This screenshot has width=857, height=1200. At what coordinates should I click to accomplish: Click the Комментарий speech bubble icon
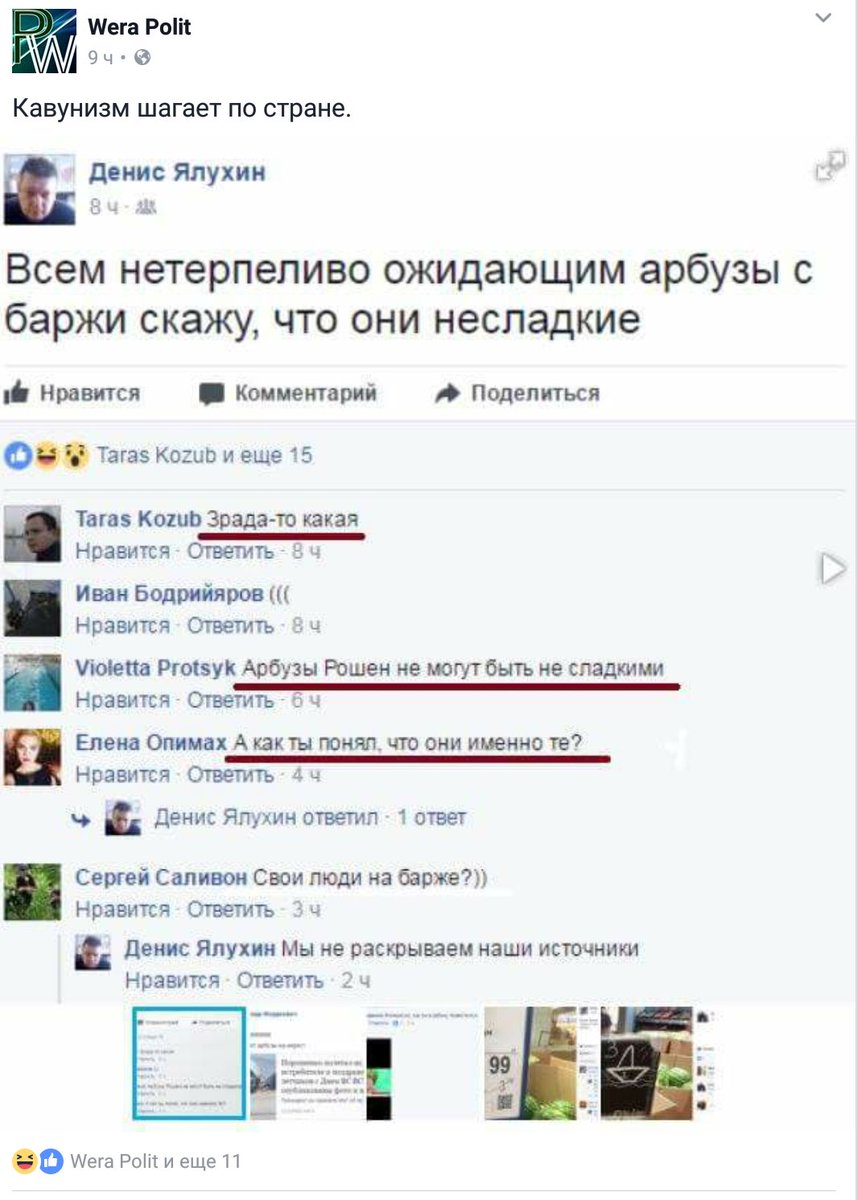tap(211, 394)
